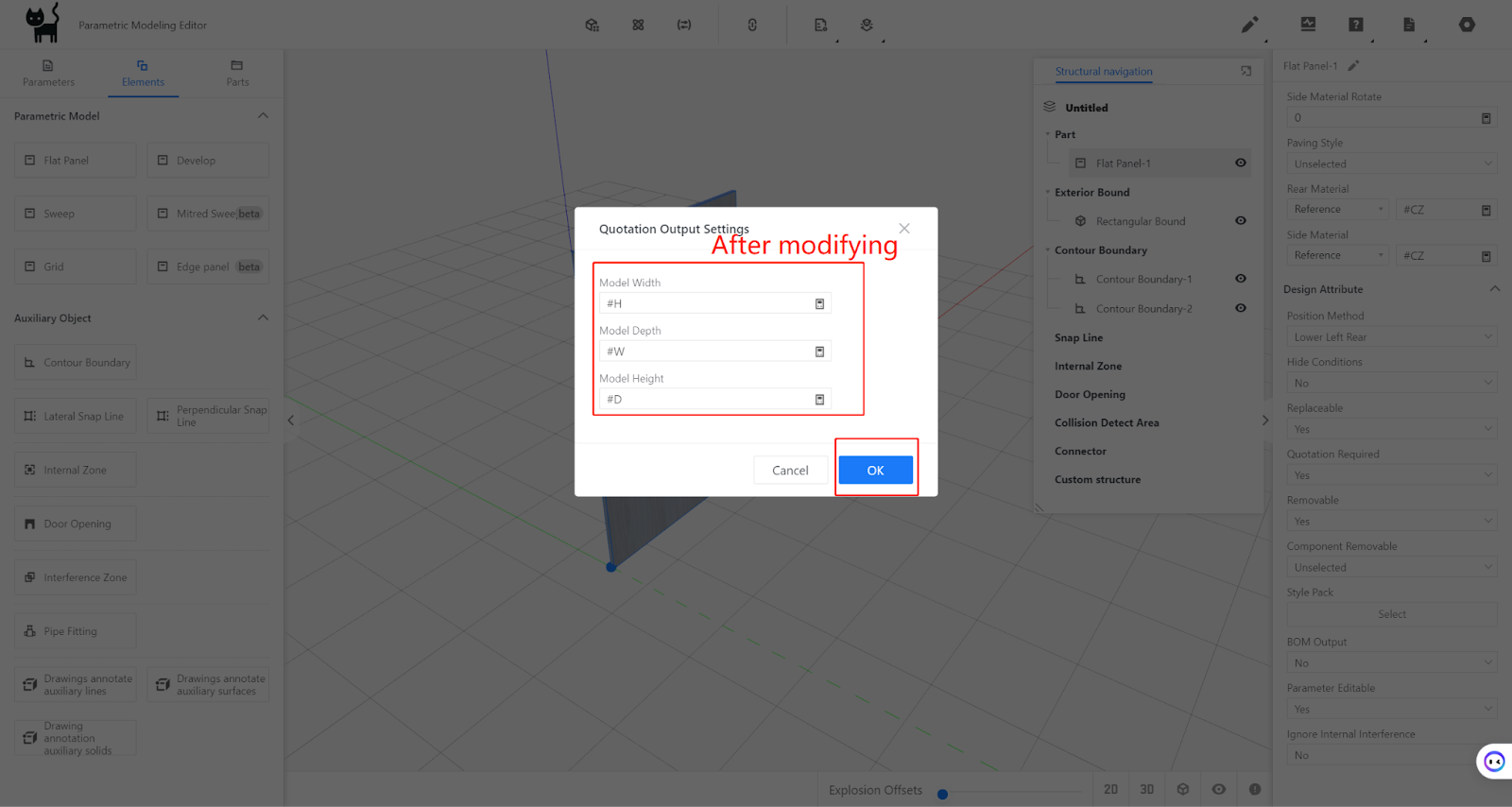Image resolution: width=1512 pixels, height=807 pixels.
Task: Click pencil icon beside Flat Panel-1 title
Action: (1353, 66)
